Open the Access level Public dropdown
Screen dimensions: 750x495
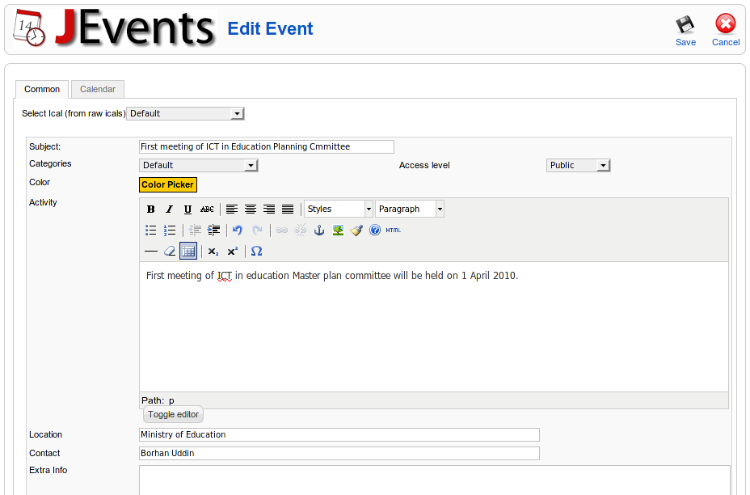coord(578,165)
